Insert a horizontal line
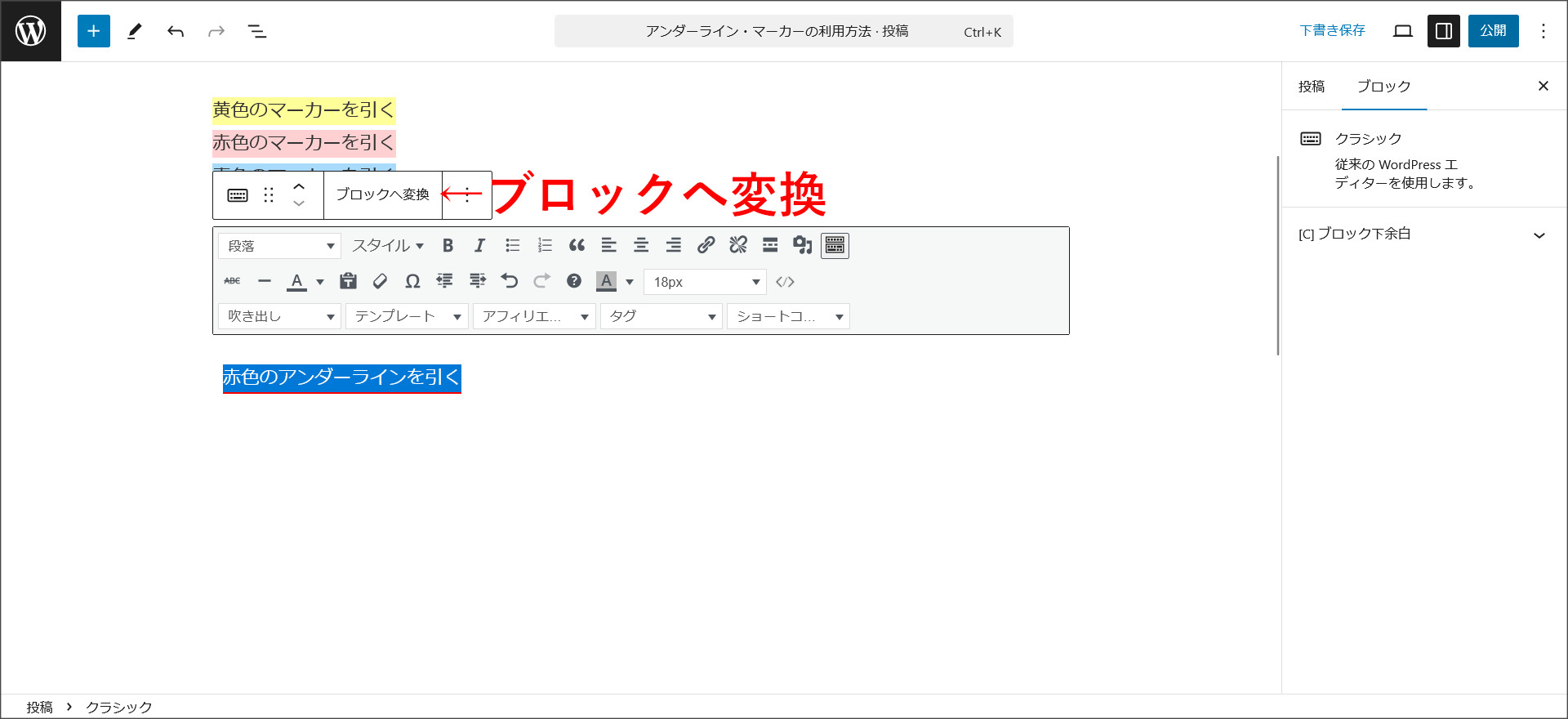 [265, 282]
